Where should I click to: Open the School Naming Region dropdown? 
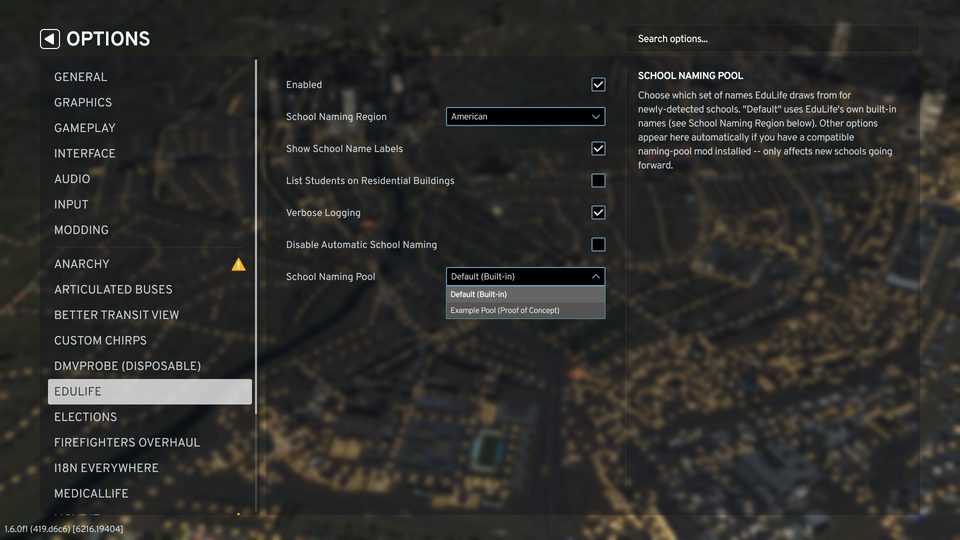pos(525,116)
